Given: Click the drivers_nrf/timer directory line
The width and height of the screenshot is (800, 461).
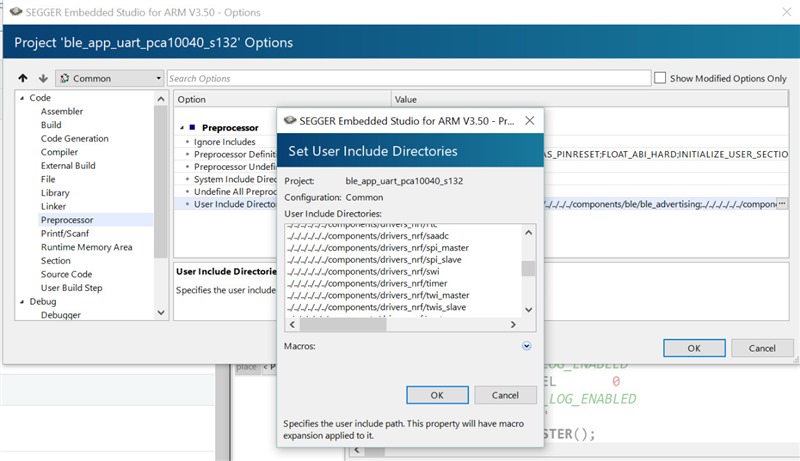Looking at the screenshot, I should pos(367,284).
